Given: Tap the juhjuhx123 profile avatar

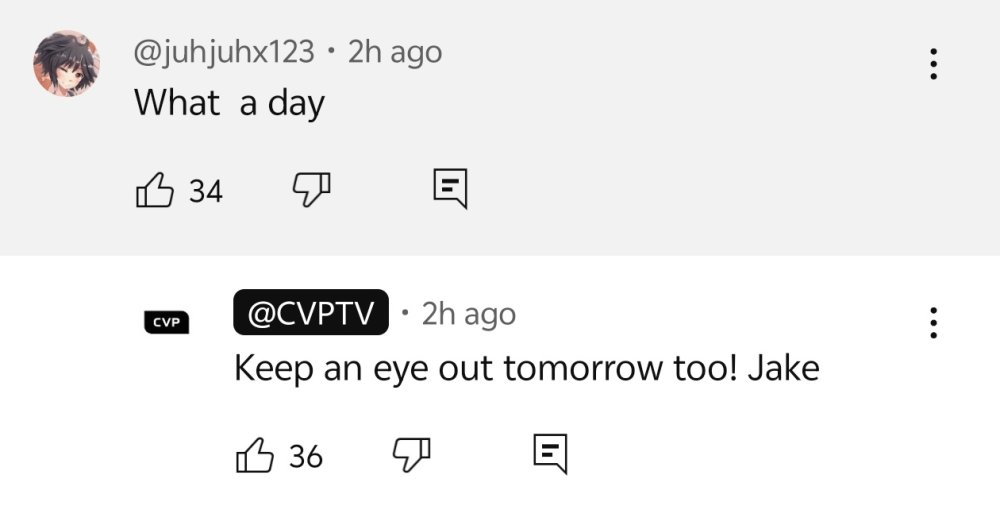Looking at the screenshot, I should (67, 63).
